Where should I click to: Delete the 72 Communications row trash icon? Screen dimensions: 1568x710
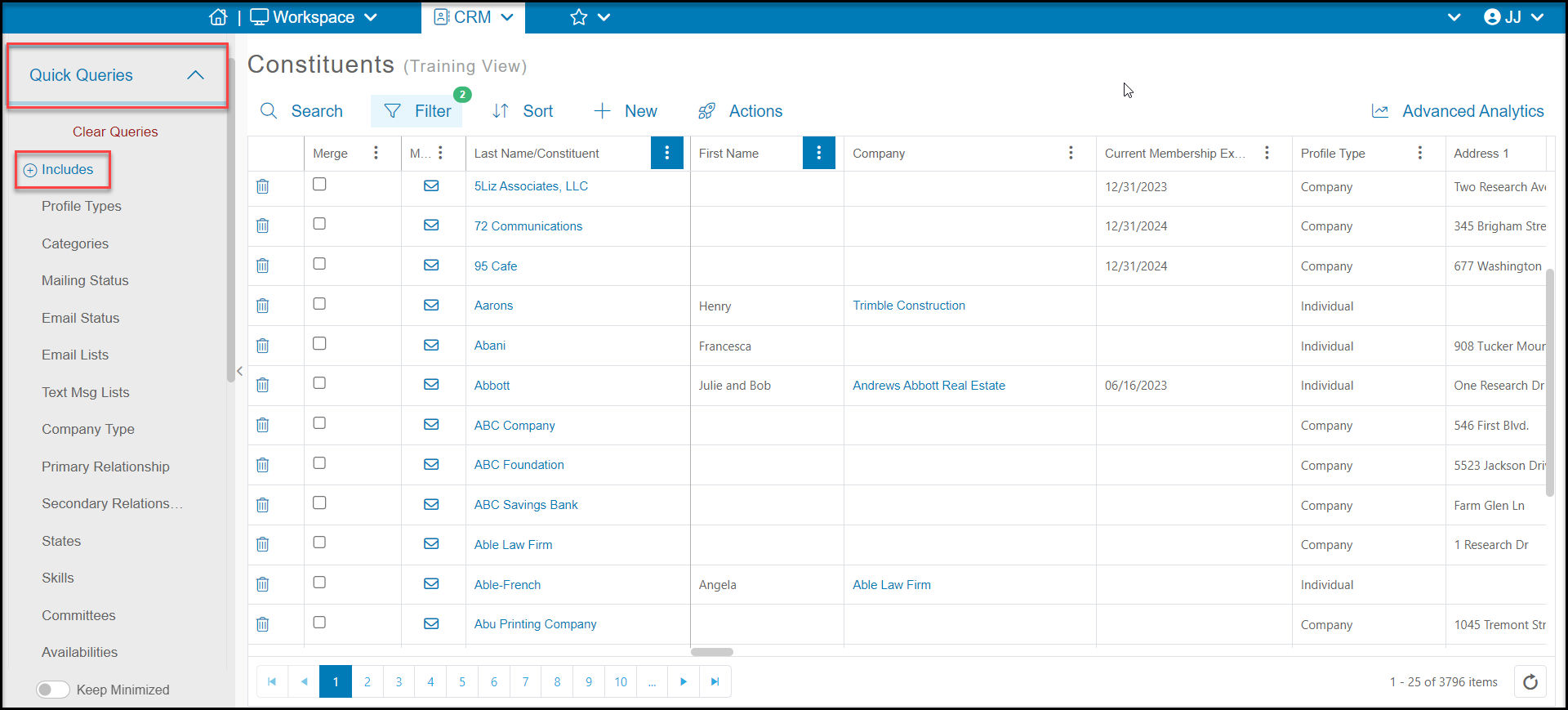click(262, 226)
